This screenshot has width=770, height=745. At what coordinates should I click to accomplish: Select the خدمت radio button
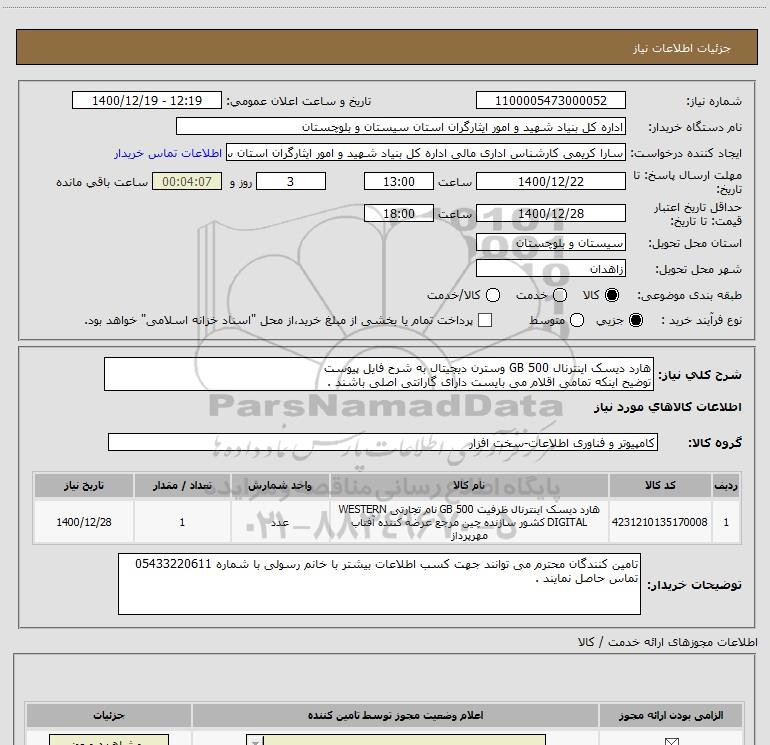point(560,295)
